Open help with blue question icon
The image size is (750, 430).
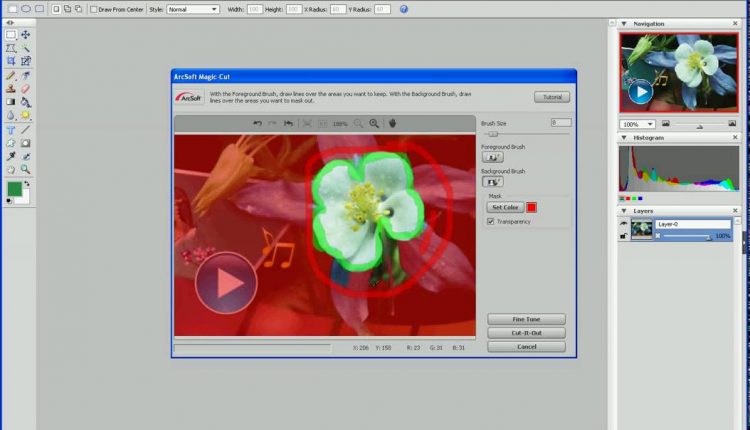pyautogui.click(x=404, y=9)
